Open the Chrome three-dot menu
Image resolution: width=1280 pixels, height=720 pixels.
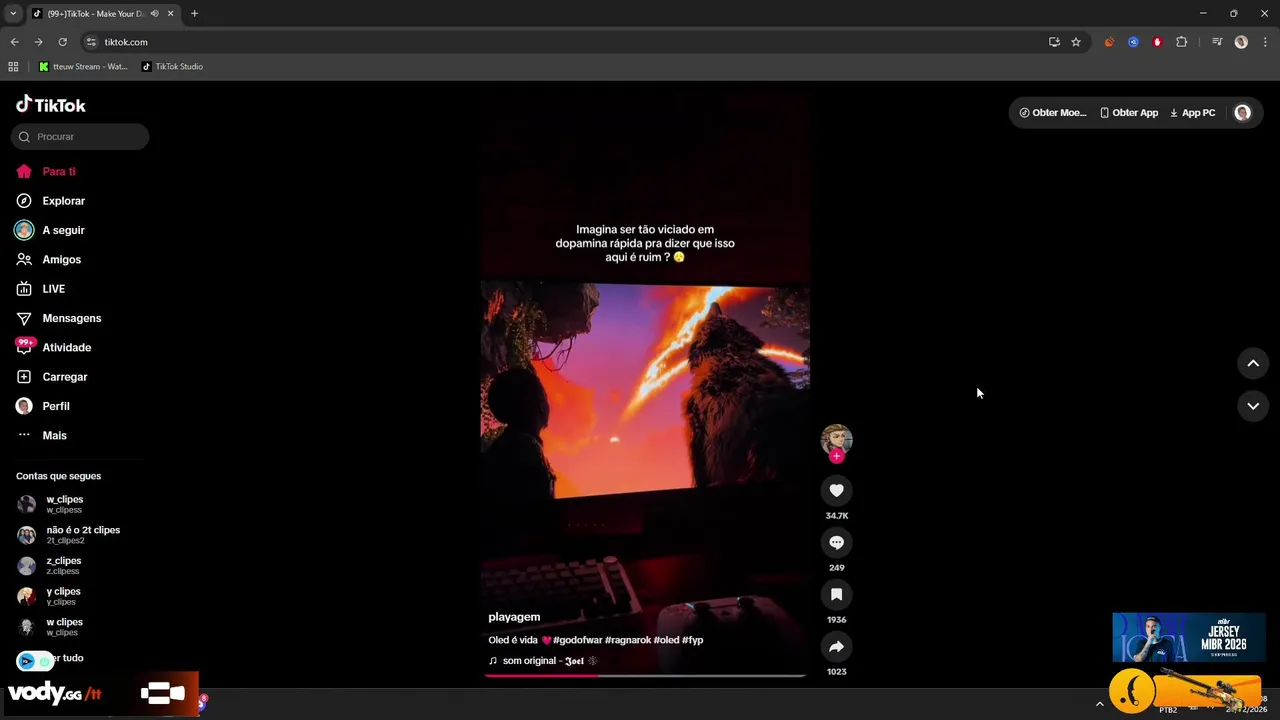pyautogui.click(x=1266, y=42)
